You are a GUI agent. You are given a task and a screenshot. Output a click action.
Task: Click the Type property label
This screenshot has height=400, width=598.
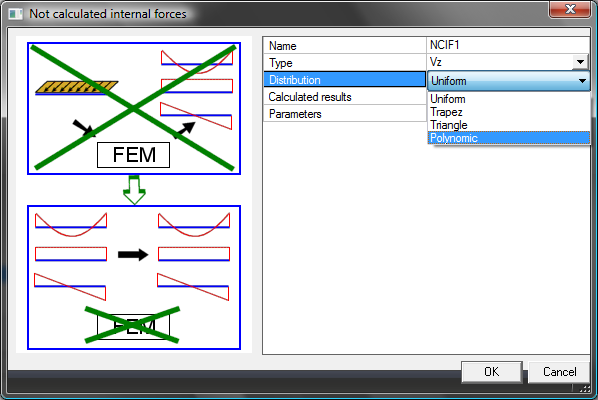click(281, 63)
